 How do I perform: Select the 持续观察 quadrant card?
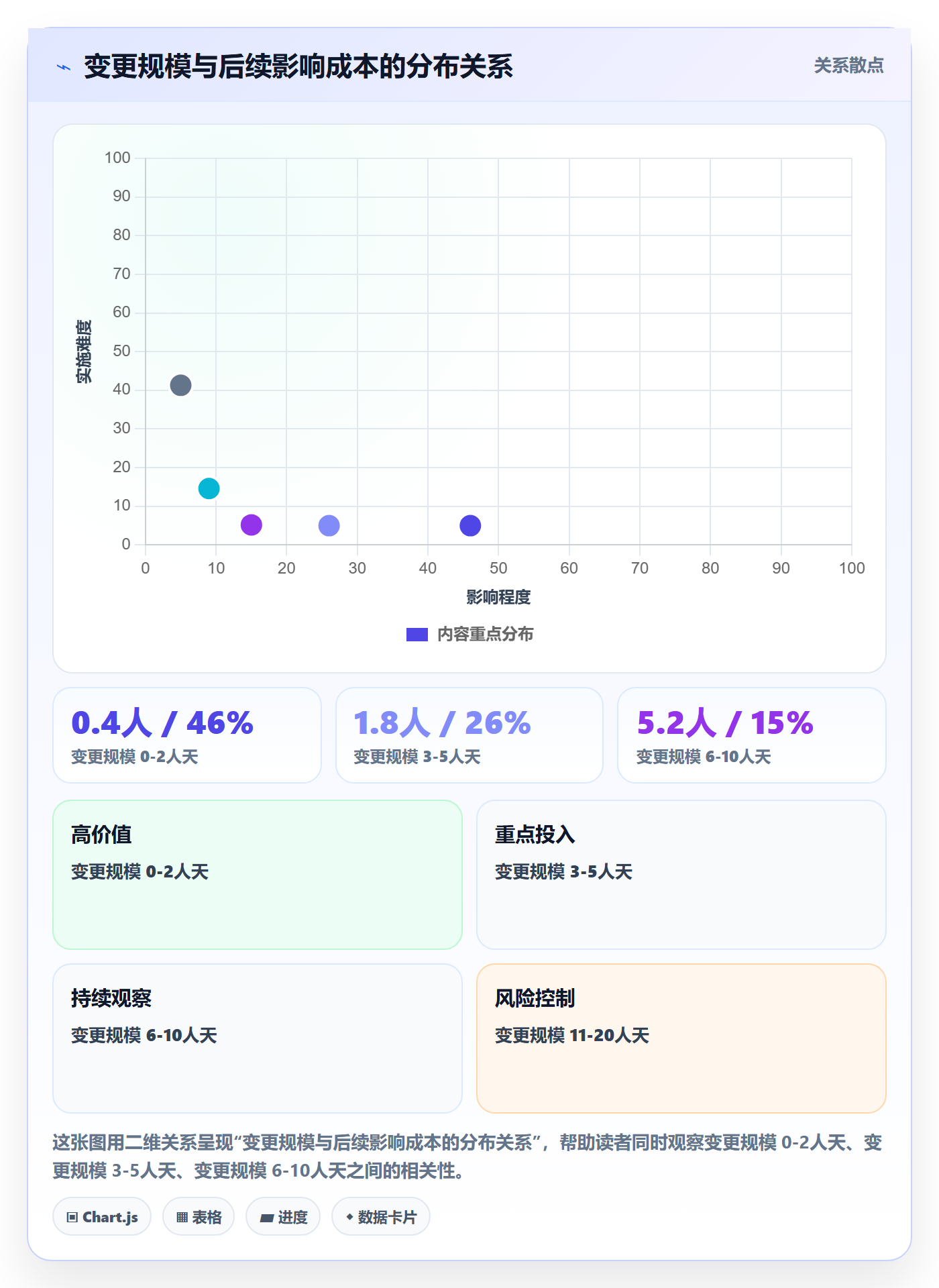tap(258, 1038)
